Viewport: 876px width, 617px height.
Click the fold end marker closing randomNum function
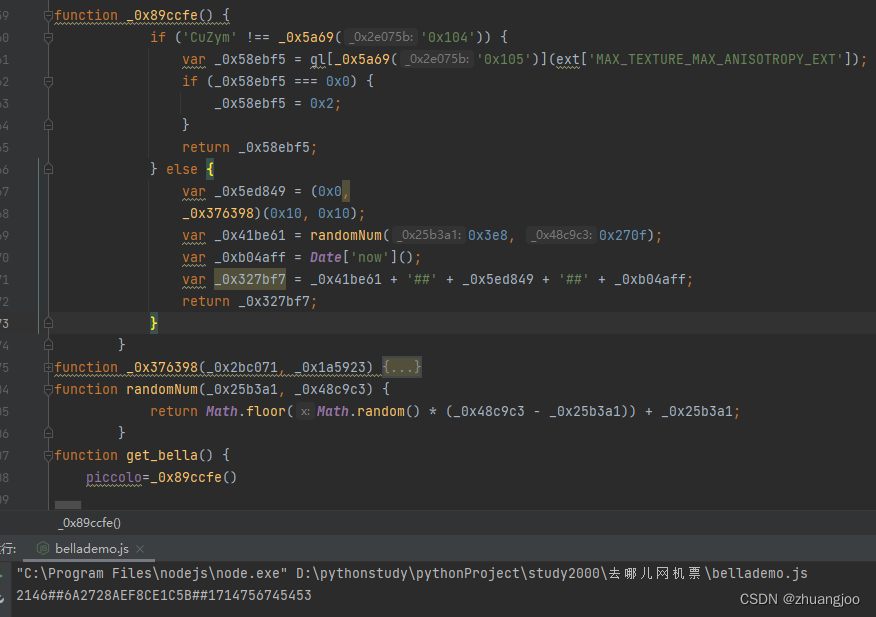click(x=49, y=433)
